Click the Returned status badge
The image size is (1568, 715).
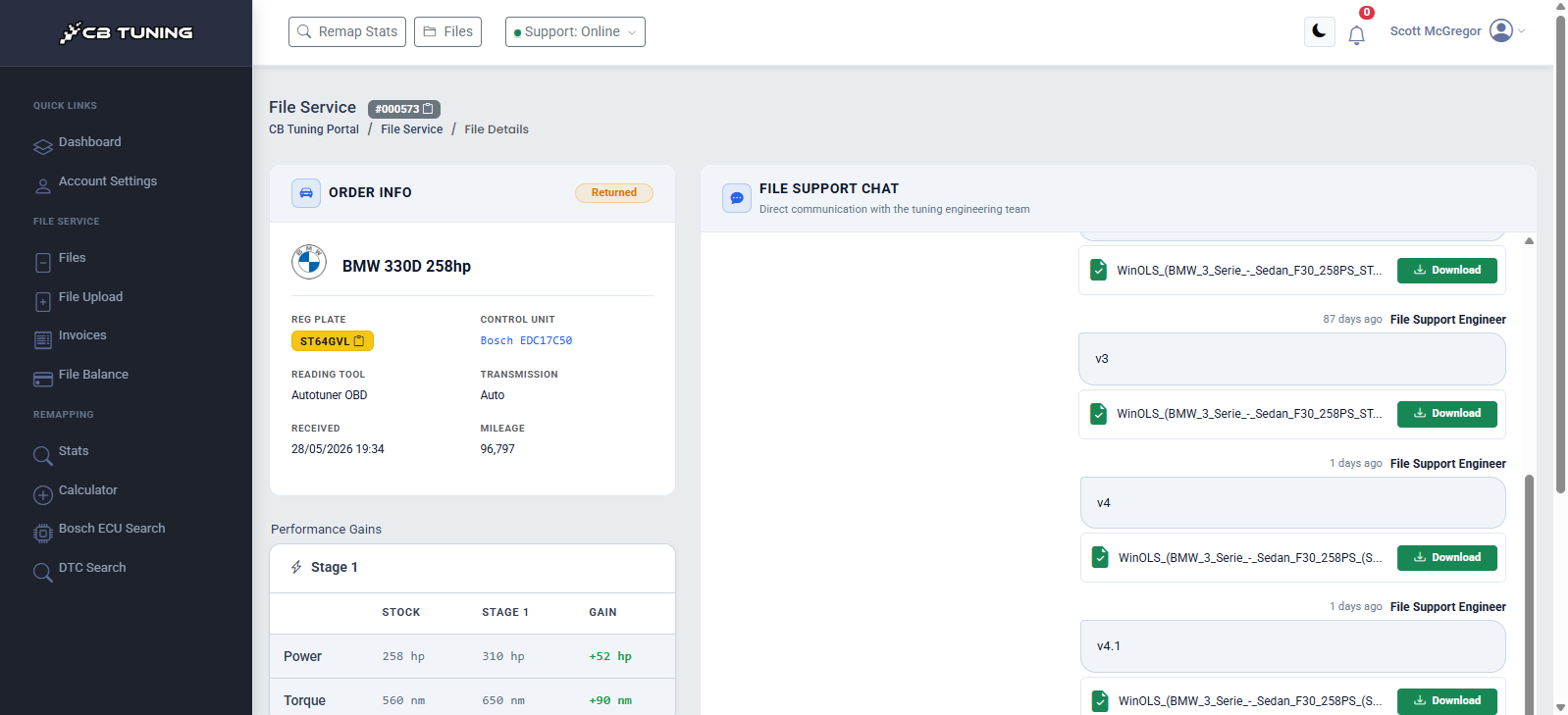tap(614, 193)
